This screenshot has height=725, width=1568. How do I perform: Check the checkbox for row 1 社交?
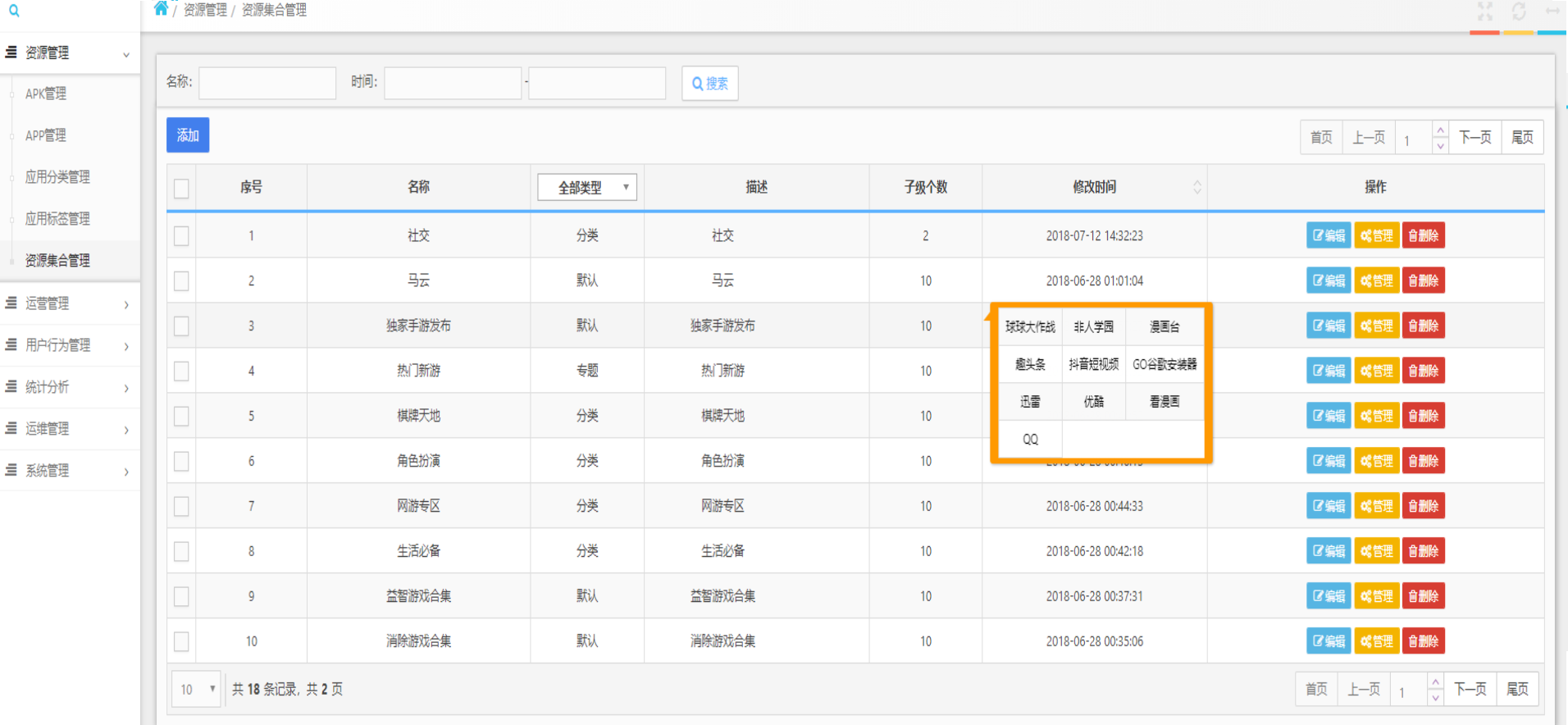pyautogui.click(x=181, y=236)
